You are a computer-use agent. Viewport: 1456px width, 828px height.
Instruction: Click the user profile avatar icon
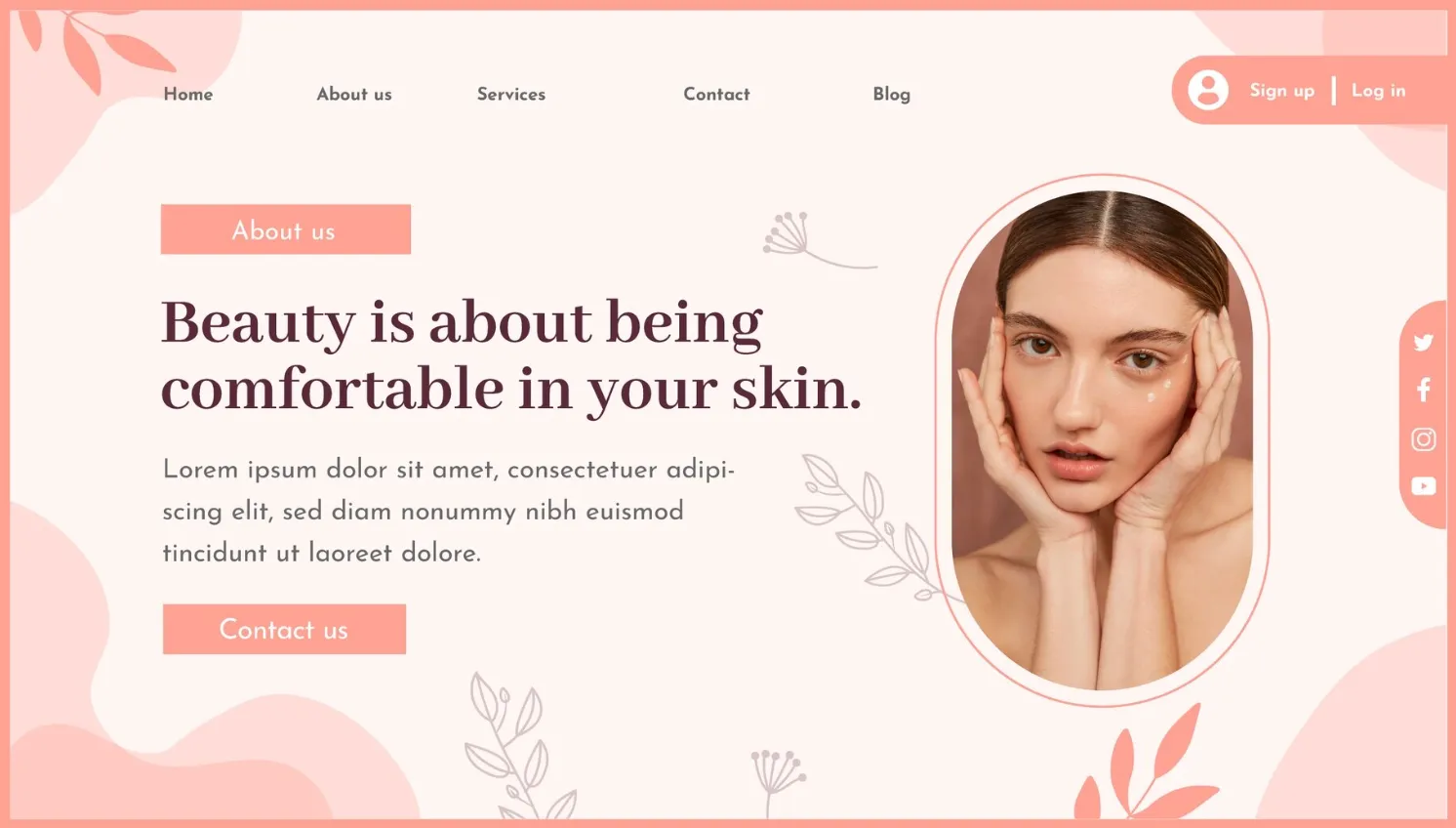click(1208, 90)
